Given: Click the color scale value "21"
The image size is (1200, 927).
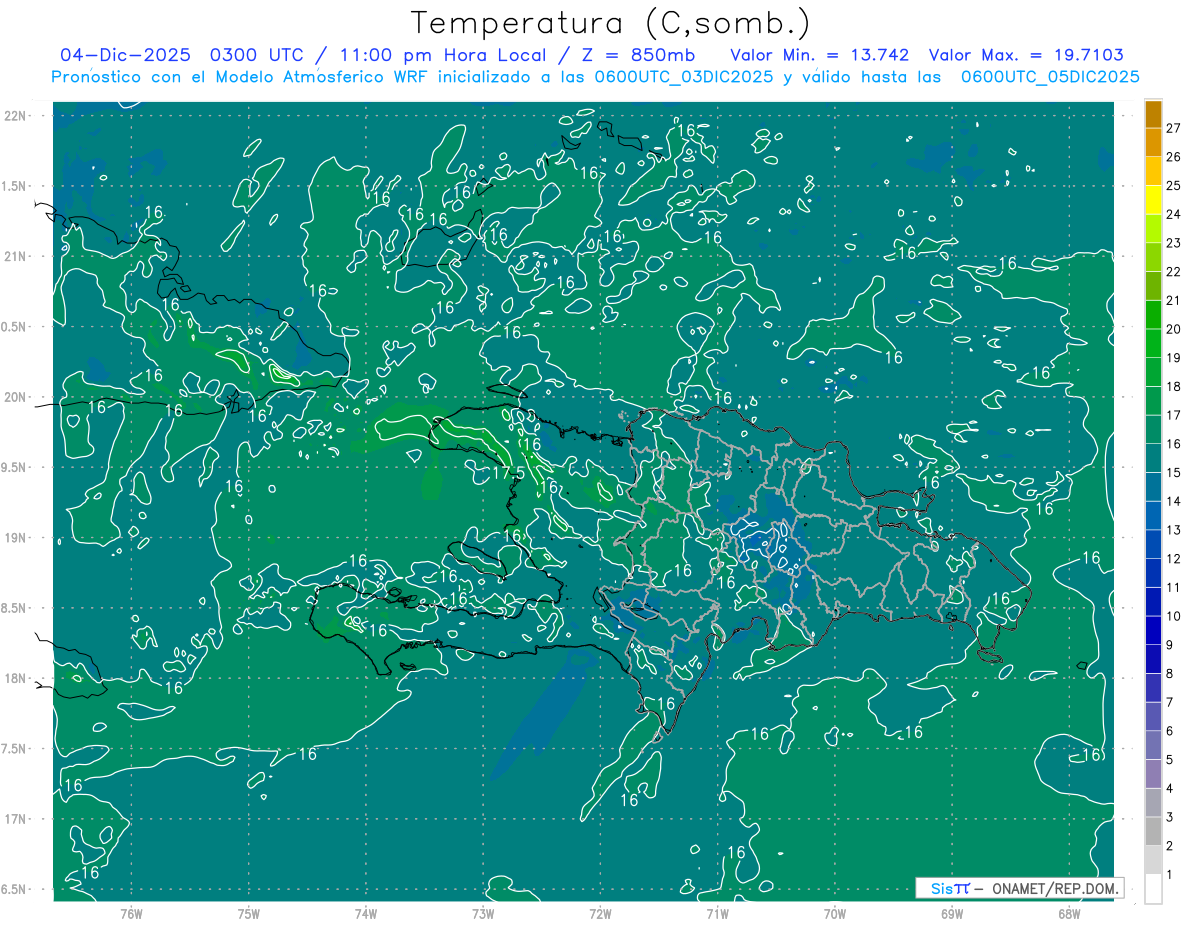Looking at the screenshot, I should [x=1174, y=300].
